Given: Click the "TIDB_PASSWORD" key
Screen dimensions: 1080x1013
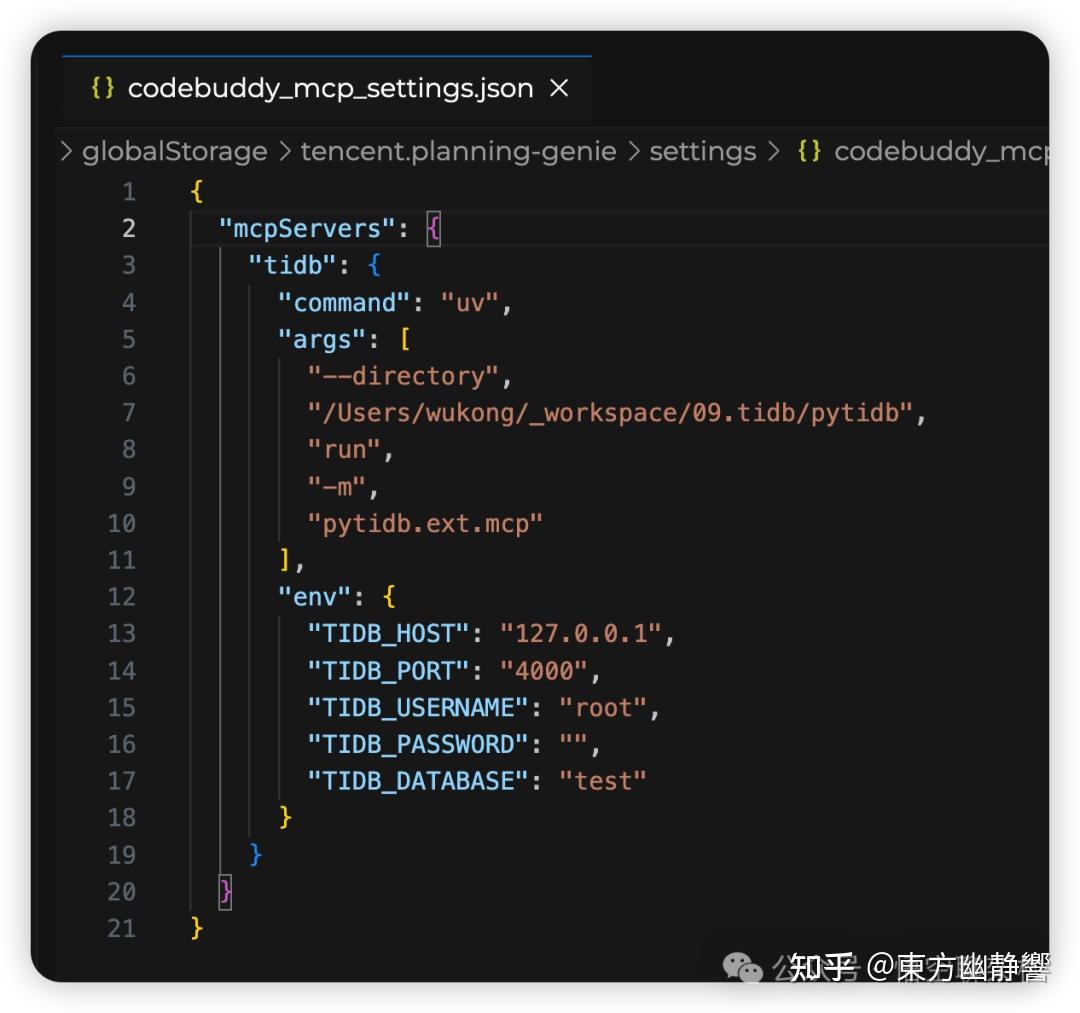Looking at the screenshot, I should pos(417,744).
